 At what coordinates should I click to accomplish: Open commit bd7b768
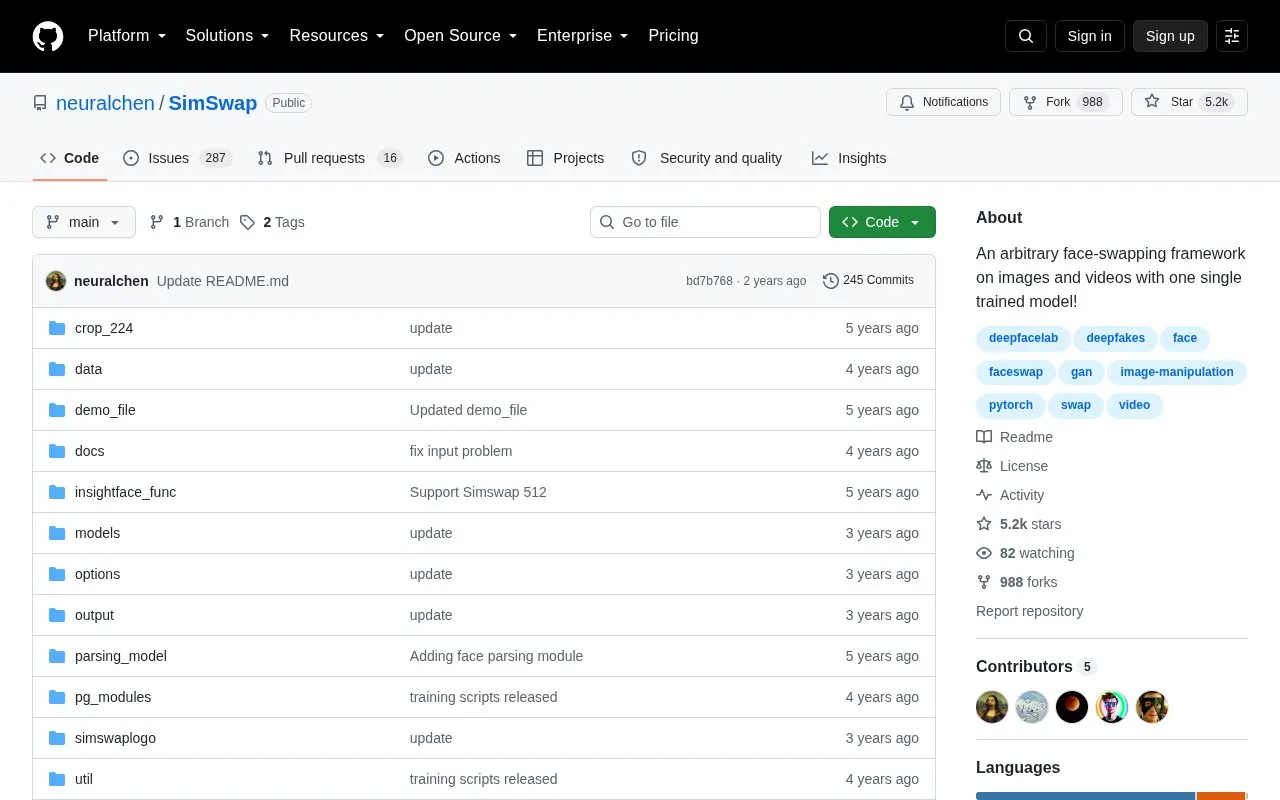point(709,281)
